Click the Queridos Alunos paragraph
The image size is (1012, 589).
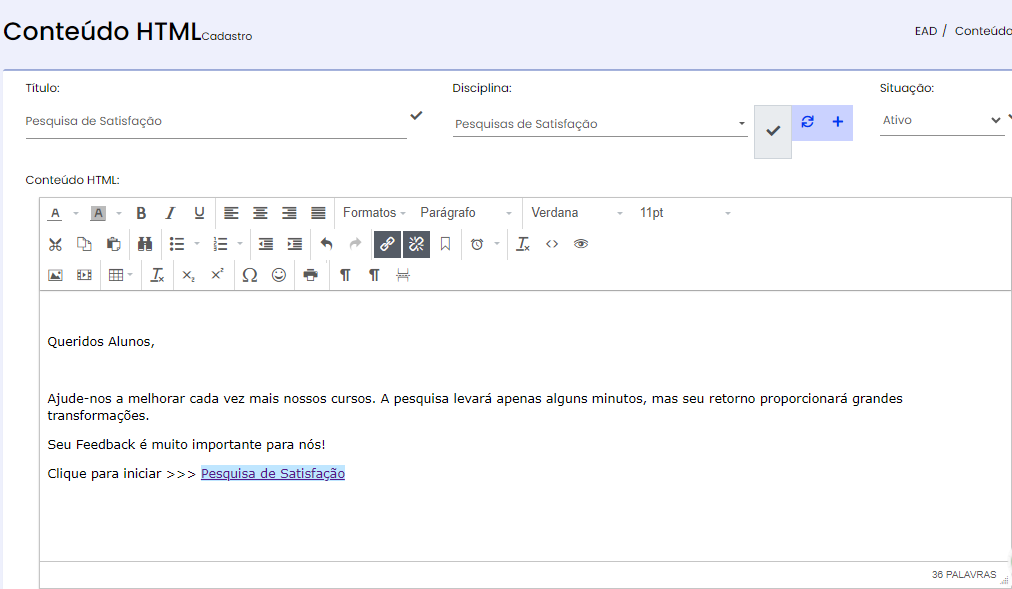pyautogui.click(x=101, y=342)
